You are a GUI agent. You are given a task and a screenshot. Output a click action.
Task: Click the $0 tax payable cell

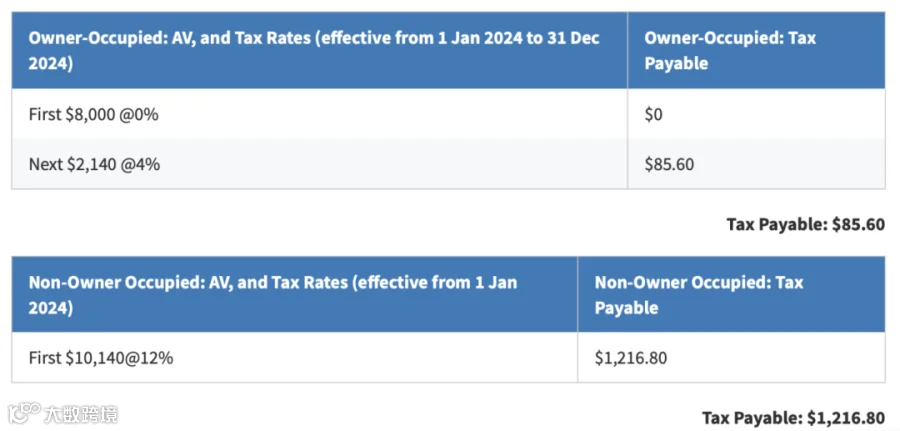[x=653, y=115]
